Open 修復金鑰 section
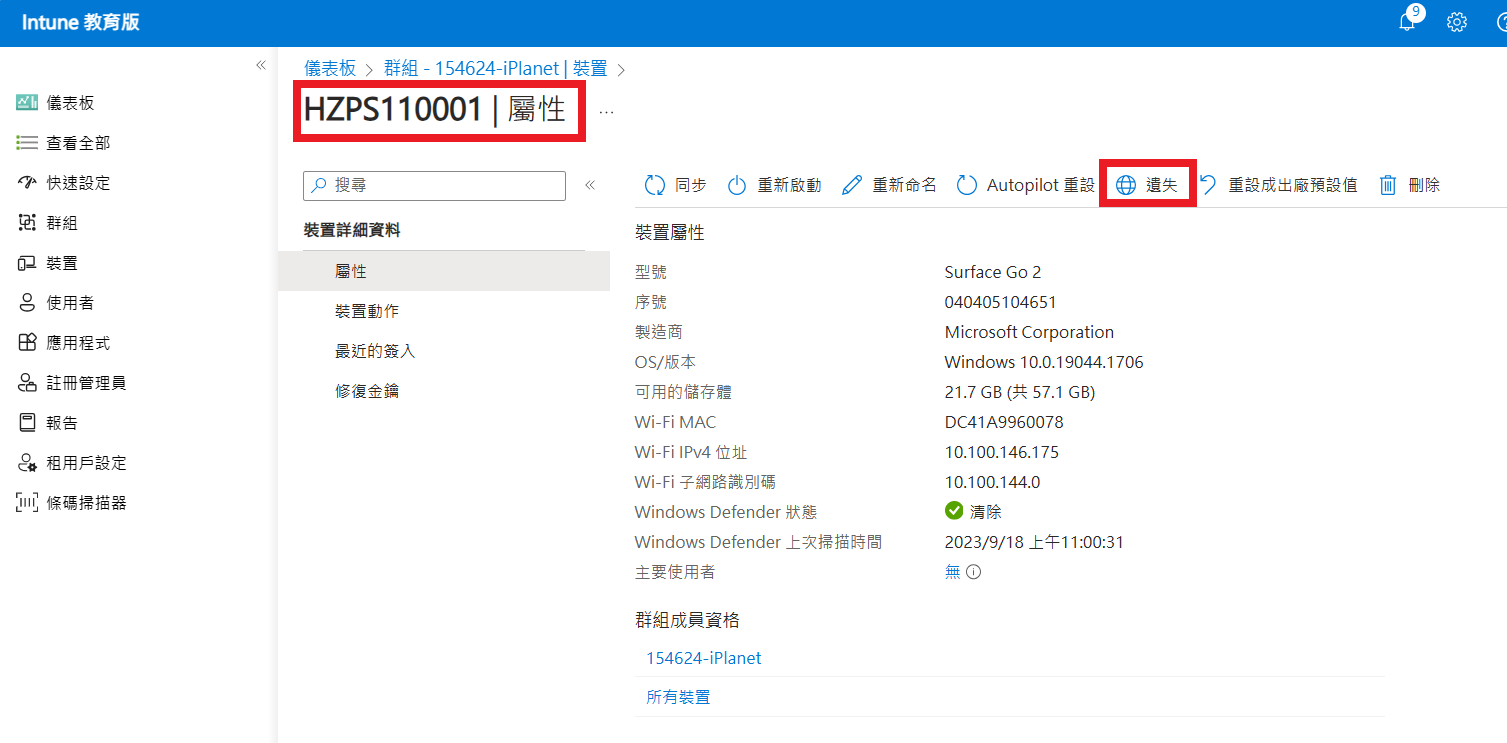Viewport: 1507px width, 743px height. [367, 391]
